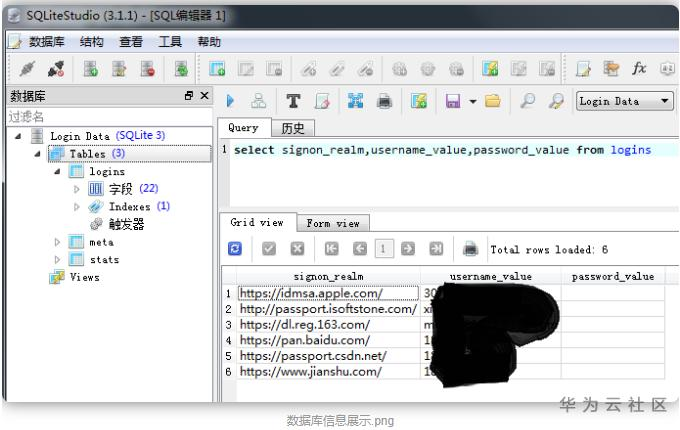Viewport: 680px width, 430px height.
Task: Open the 帮助 menu
Action: tap(209, 42)
